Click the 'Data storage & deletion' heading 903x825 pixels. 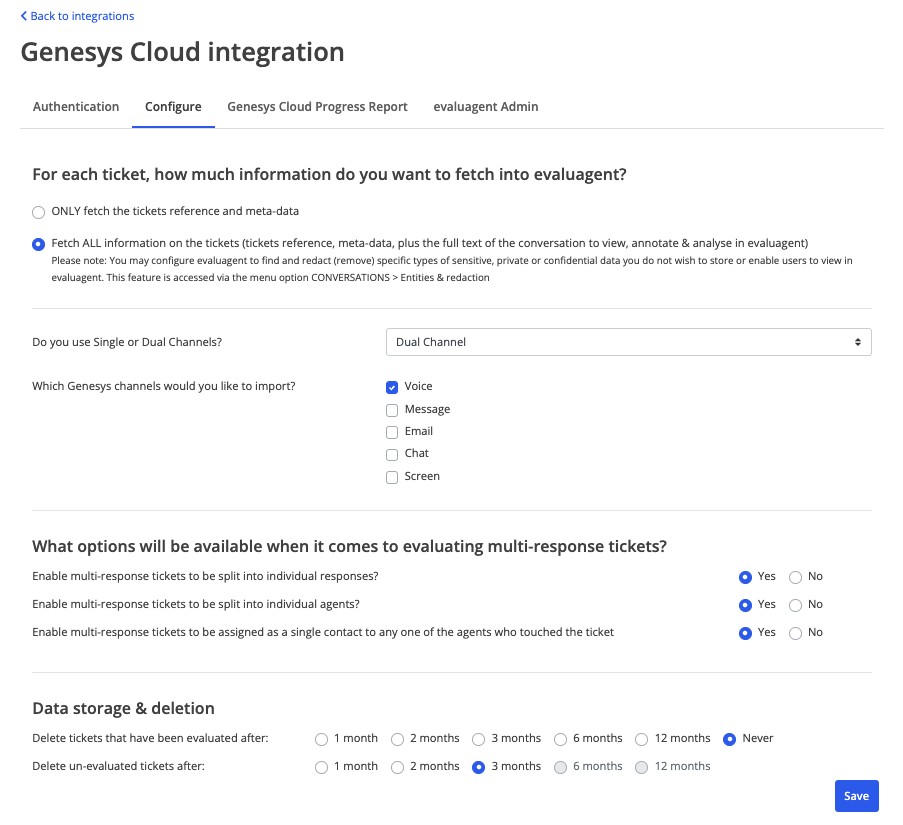point(123,708)
